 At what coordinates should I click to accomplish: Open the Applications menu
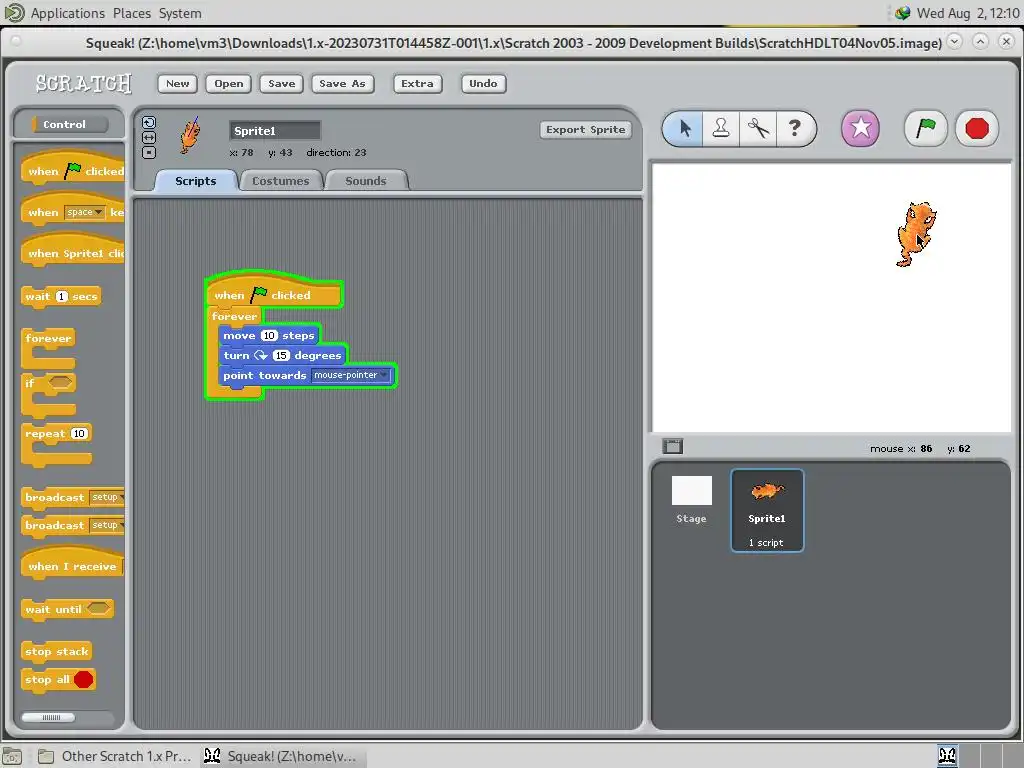pos(68,13)
